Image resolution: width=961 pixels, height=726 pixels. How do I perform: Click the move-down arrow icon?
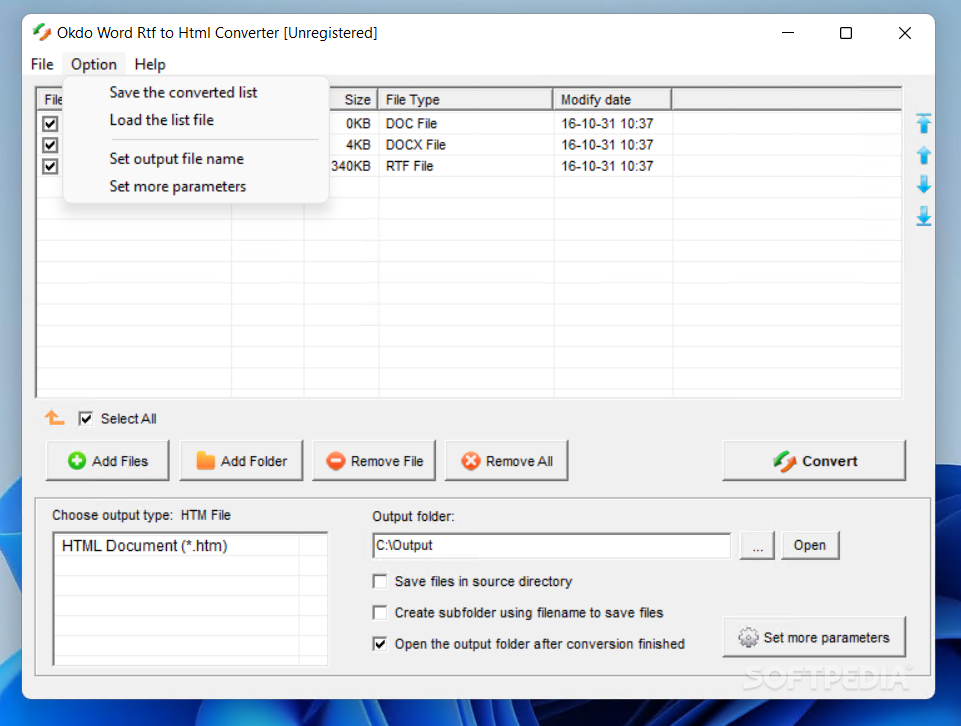(924, 184)
